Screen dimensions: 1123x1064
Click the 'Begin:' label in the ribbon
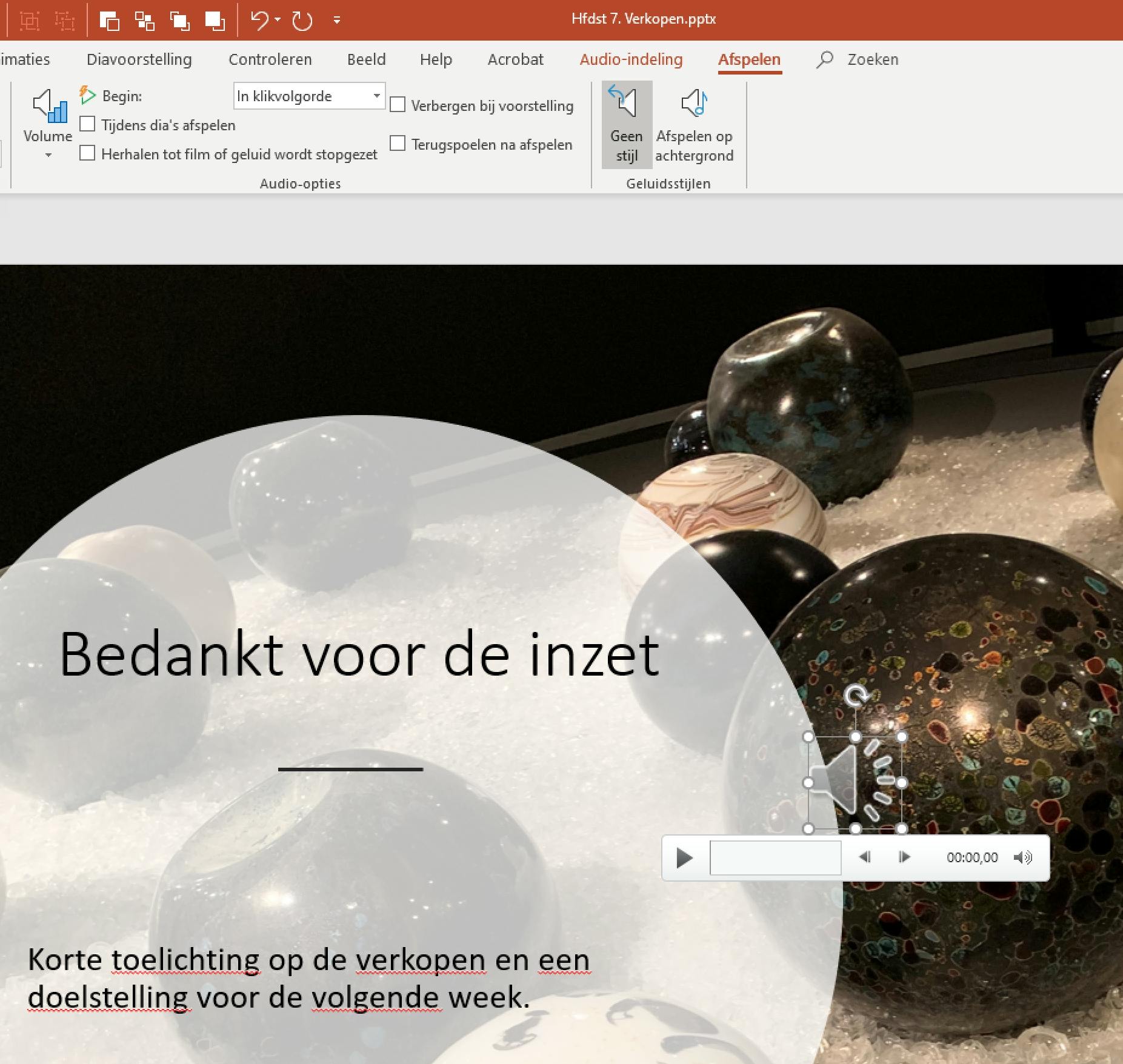[122, 96]
